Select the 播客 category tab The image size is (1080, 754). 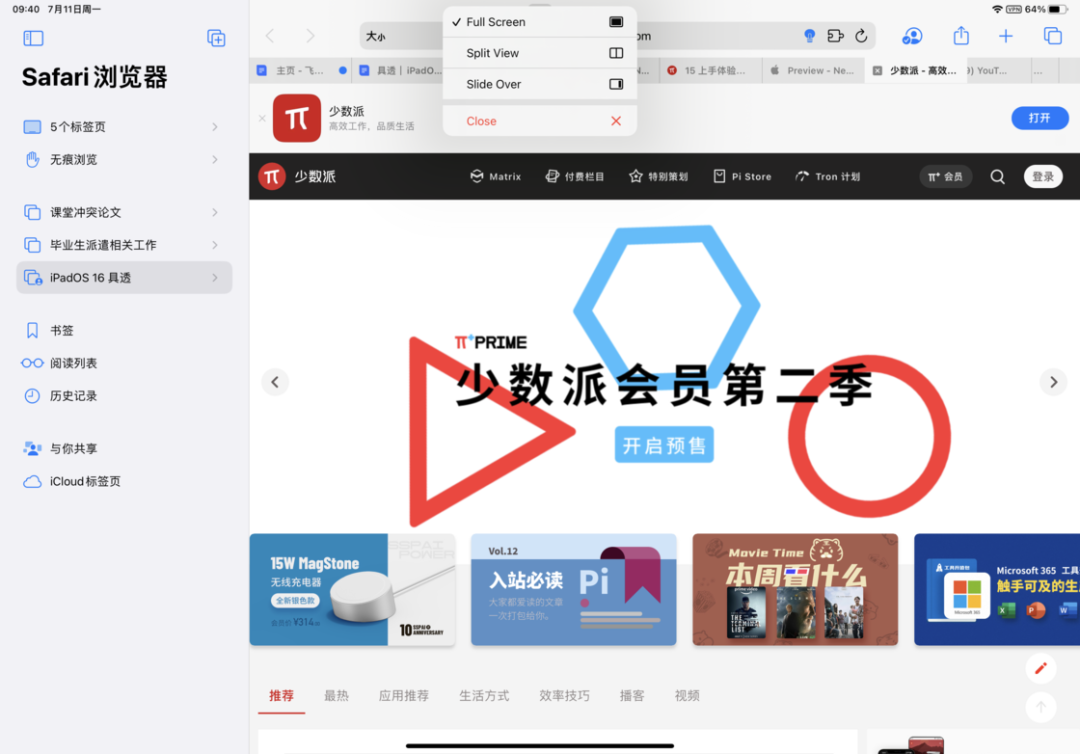632,695
